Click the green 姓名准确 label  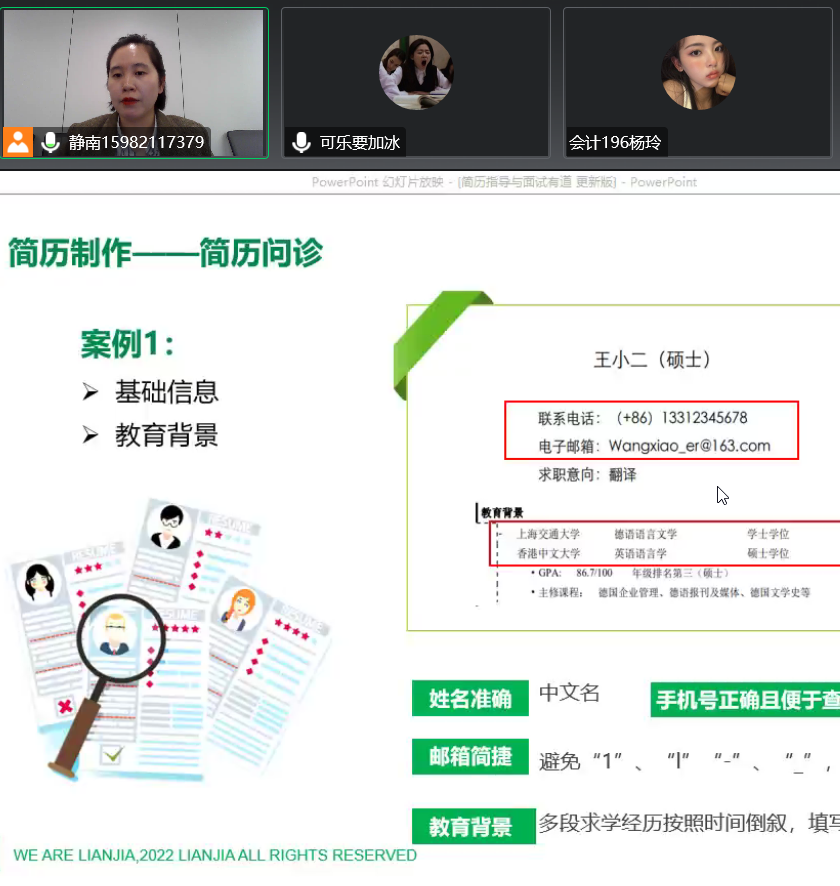click(x=470, y=698)
